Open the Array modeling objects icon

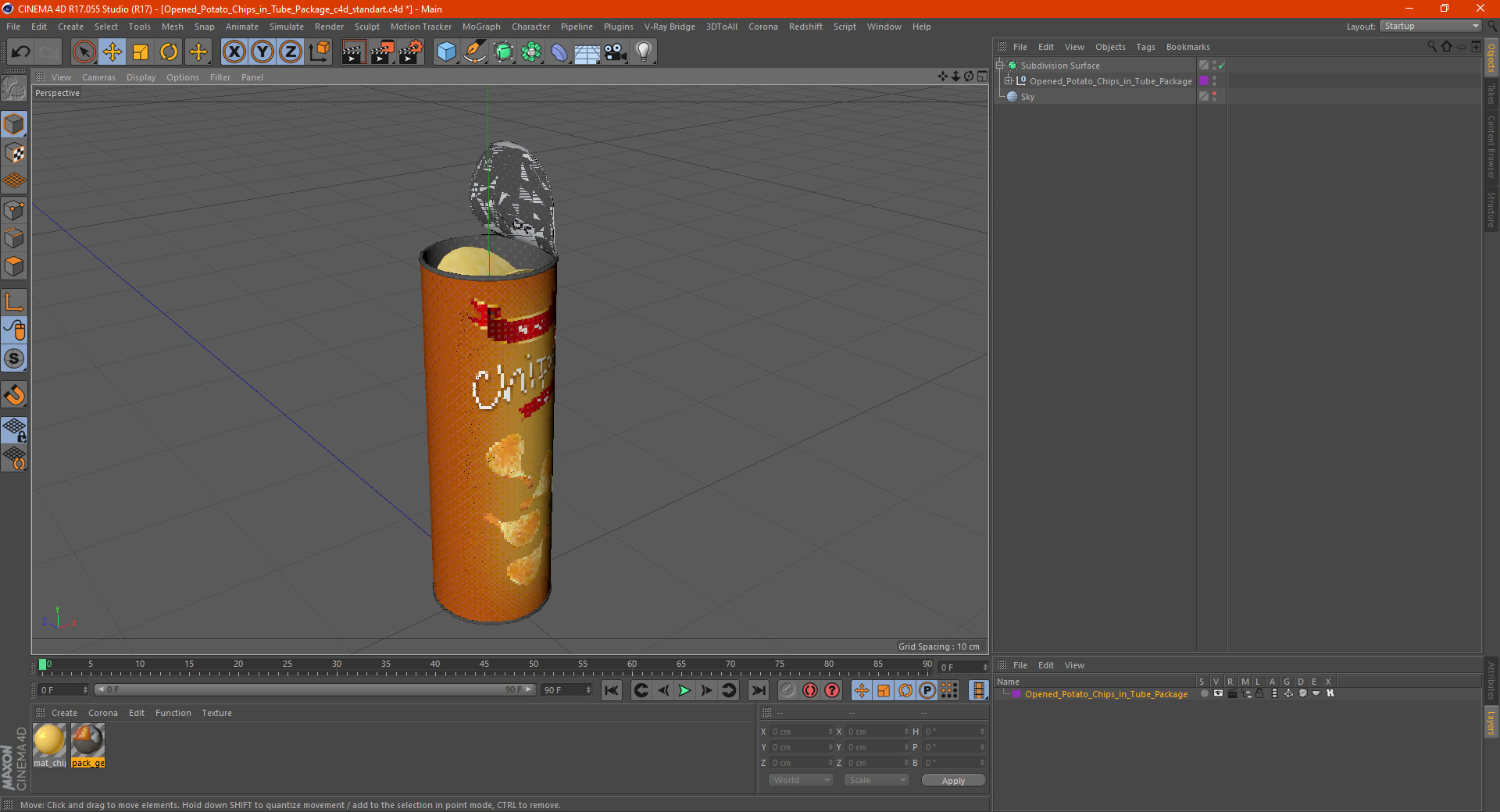531,52
